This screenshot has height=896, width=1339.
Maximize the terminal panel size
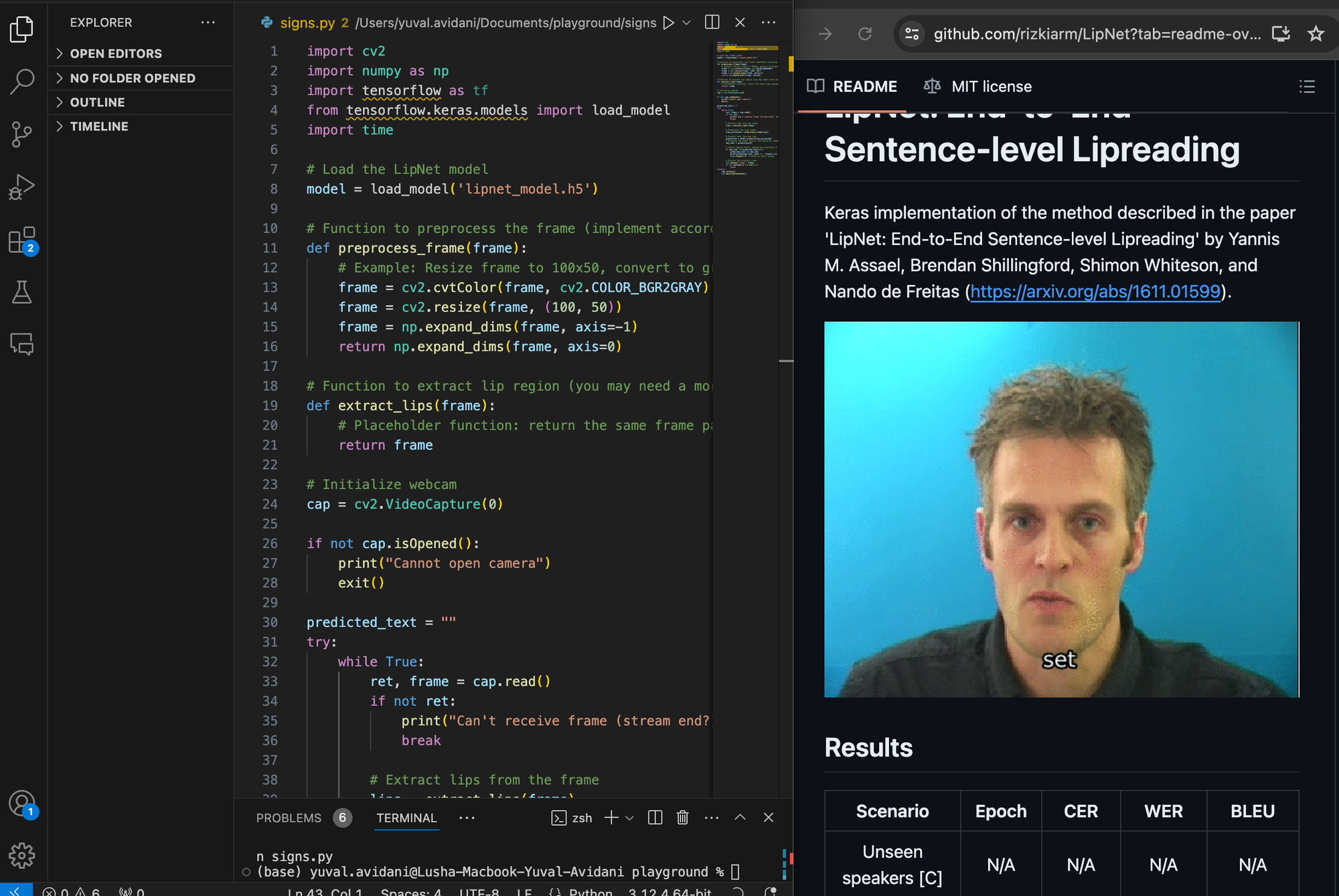740,818
